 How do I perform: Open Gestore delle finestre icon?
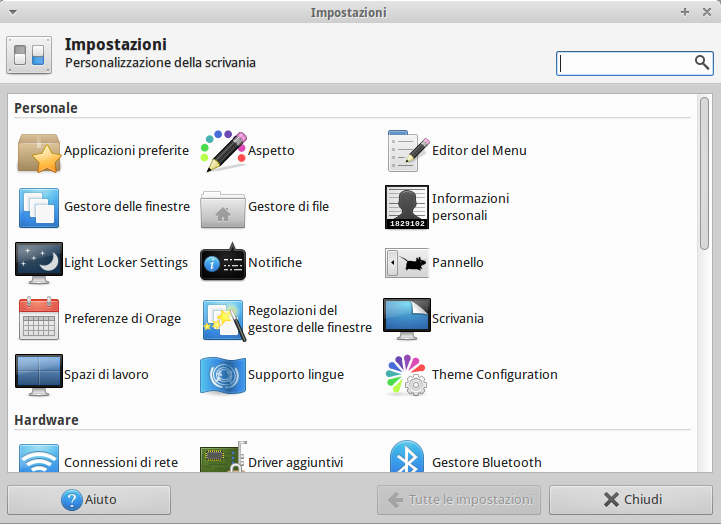pyautogui.click(x=39, y=208)
